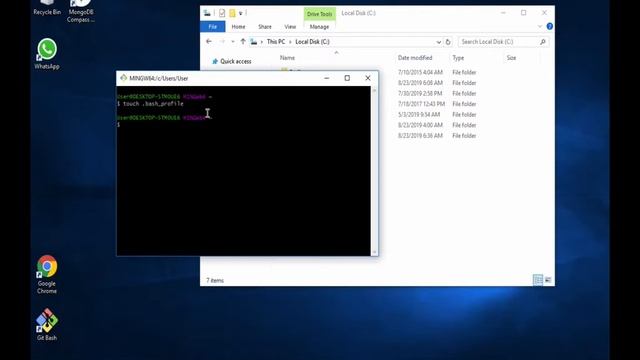640x360 pixels.
Task: Click Local Disk (C:) in the address bar
Action: click(x=312, y=42)
